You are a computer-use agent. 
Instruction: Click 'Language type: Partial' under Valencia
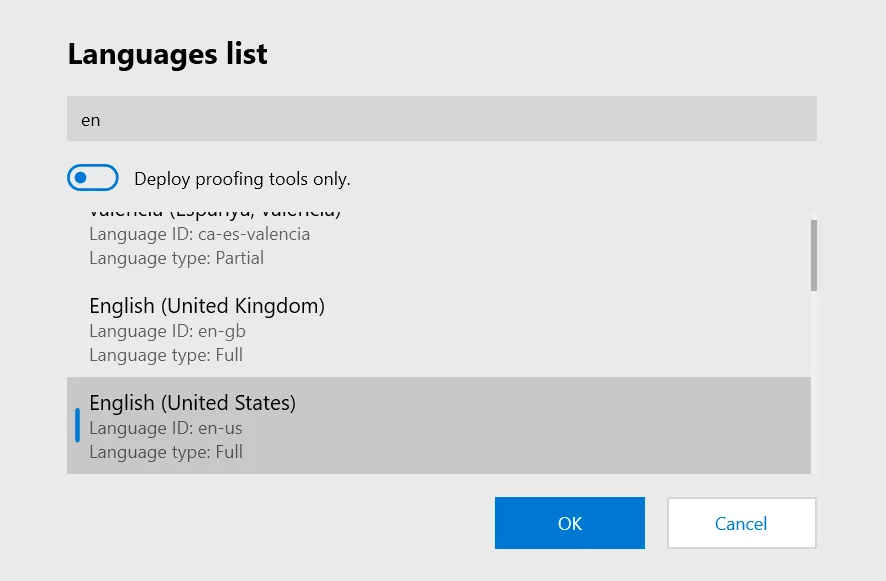[176, 258]
